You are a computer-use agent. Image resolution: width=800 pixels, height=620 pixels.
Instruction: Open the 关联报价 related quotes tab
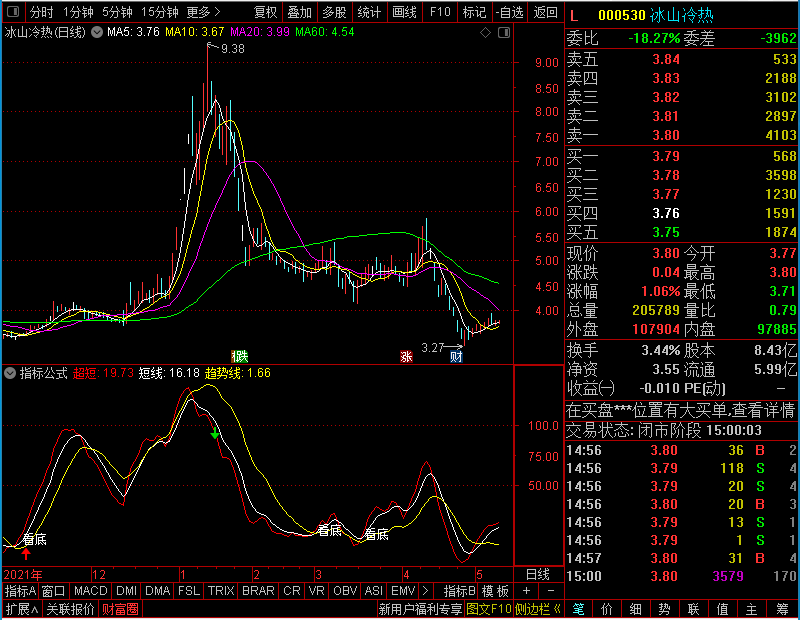(70, 609)
